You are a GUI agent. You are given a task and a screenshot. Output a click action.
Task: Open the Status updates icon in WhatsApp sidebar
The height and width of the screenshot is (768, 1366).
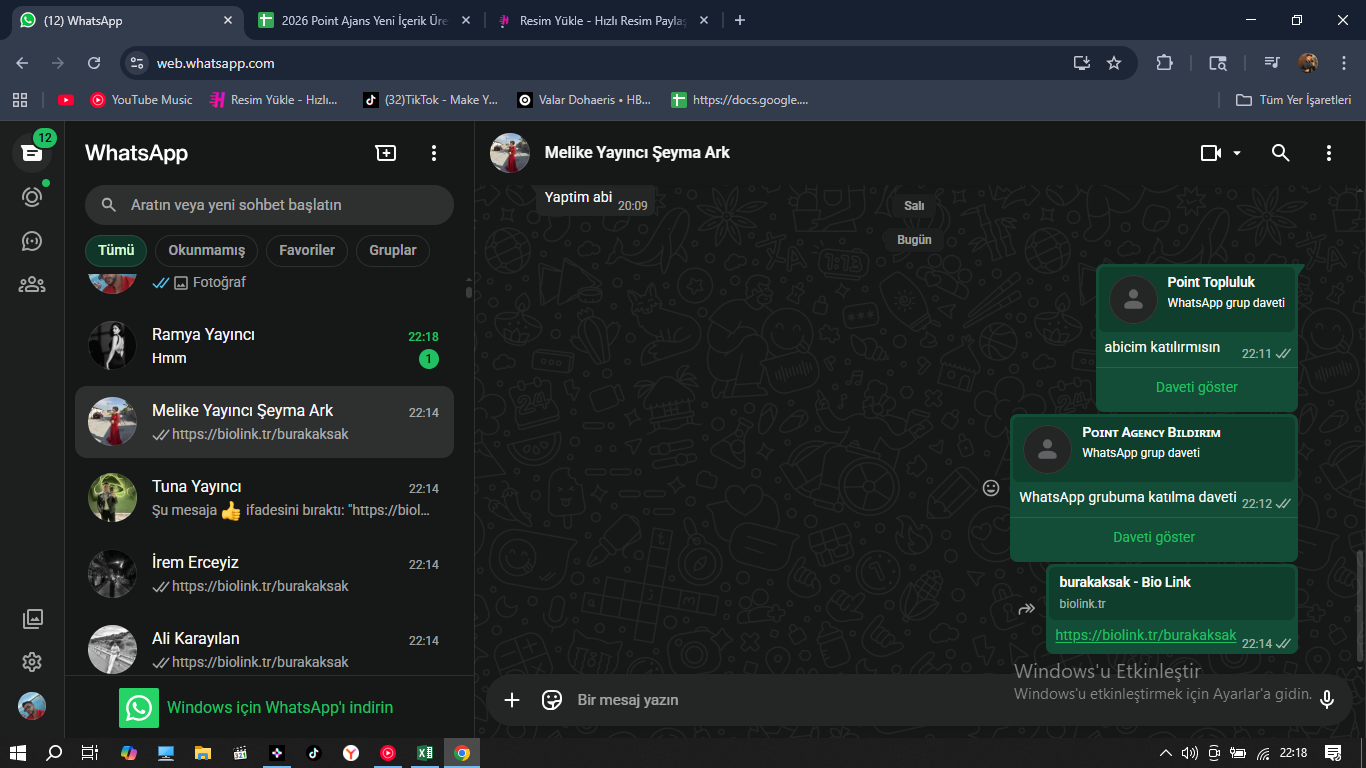[x=32, y=197]
